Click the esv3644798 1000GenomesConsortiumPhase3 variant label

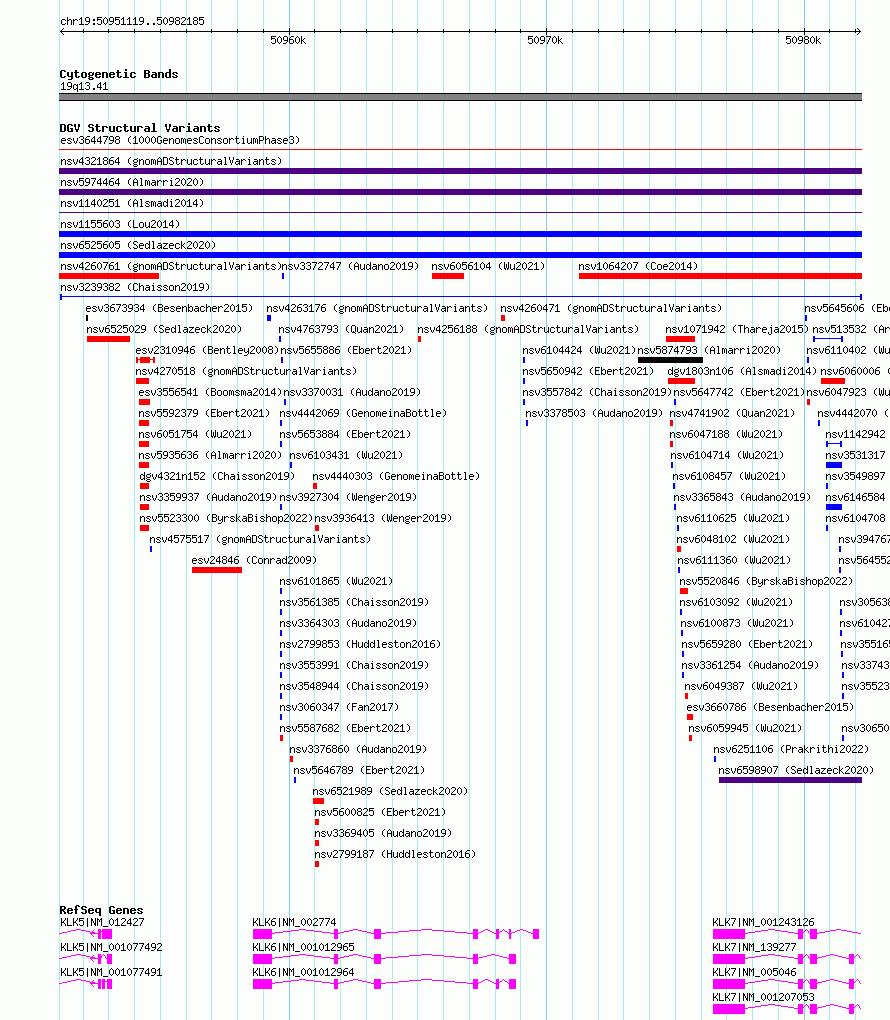[x=180, y=141]
